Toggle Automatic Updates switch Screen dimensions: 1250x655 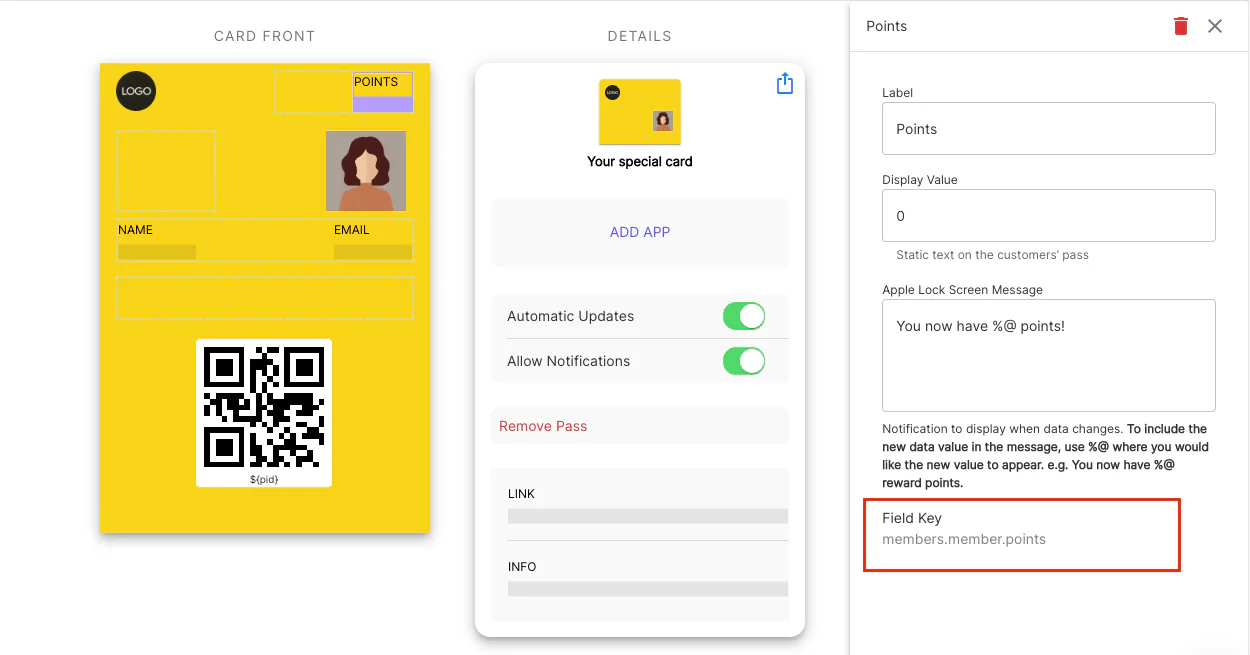(x=744, y=316)
